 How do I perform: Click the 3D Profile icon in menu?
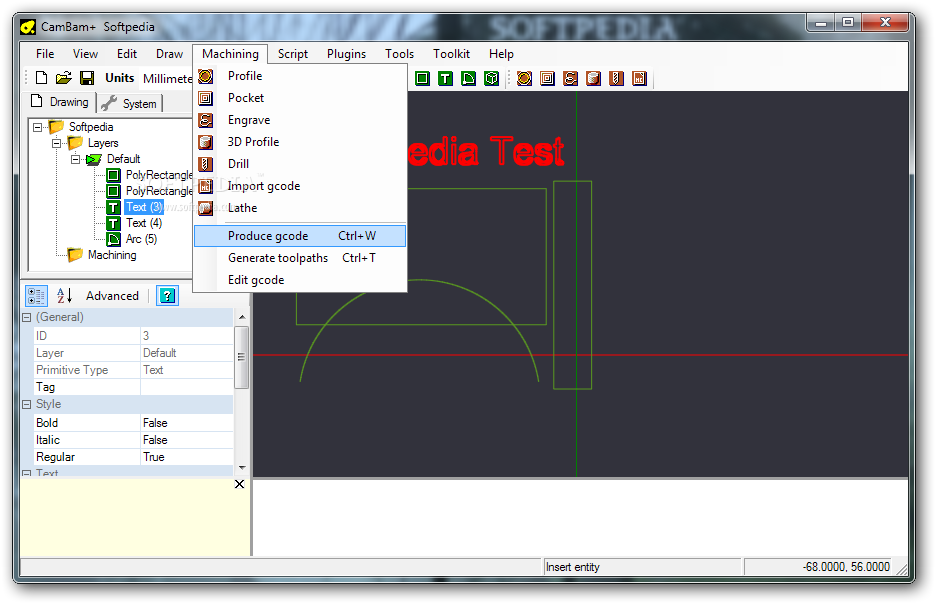coord(205,142)
